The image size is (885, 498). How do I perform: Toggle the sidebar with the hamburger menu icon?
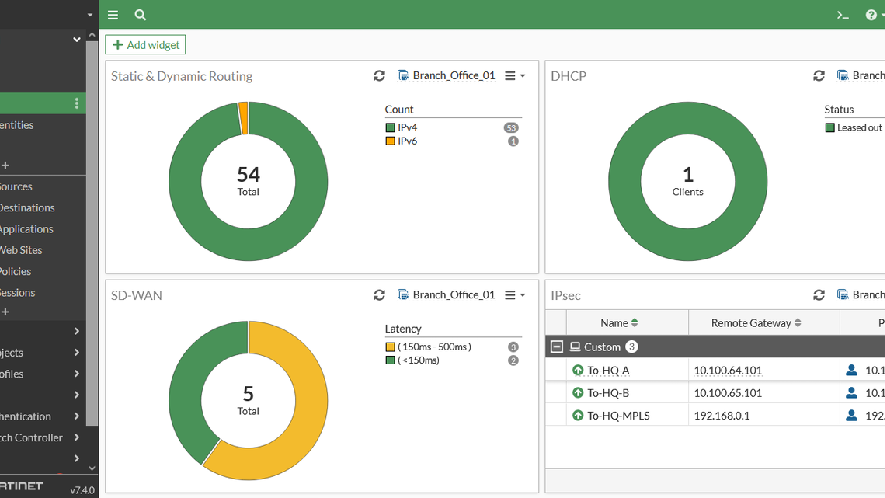coord(113,15)
